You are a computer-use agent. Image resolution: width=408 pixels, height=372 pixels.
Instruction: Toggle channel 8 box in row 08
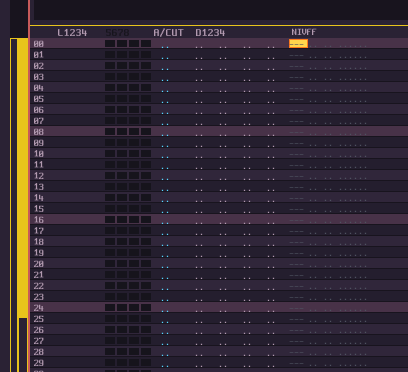click(x=146, y=131)
